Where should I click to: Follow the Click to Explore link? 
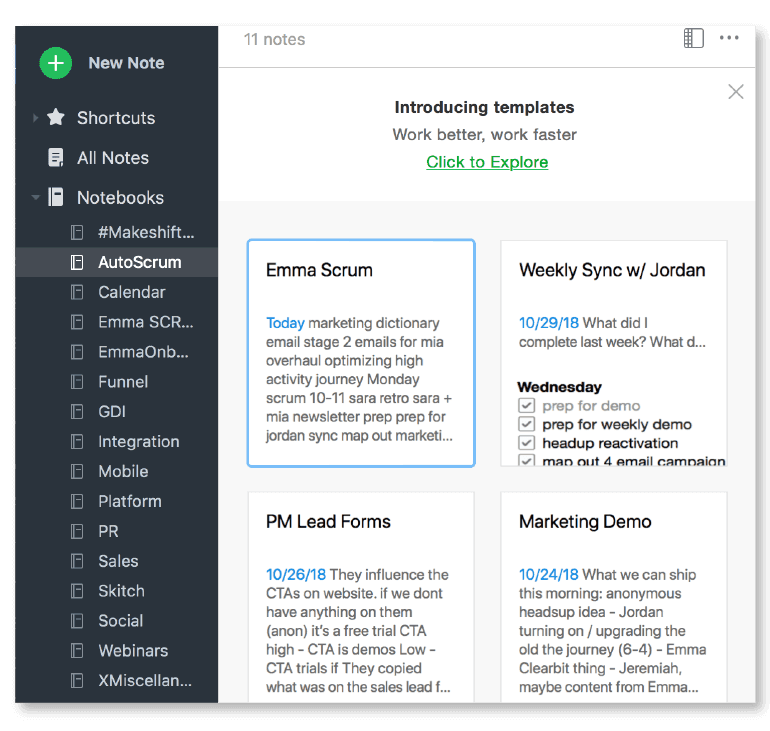click(487, 162)
